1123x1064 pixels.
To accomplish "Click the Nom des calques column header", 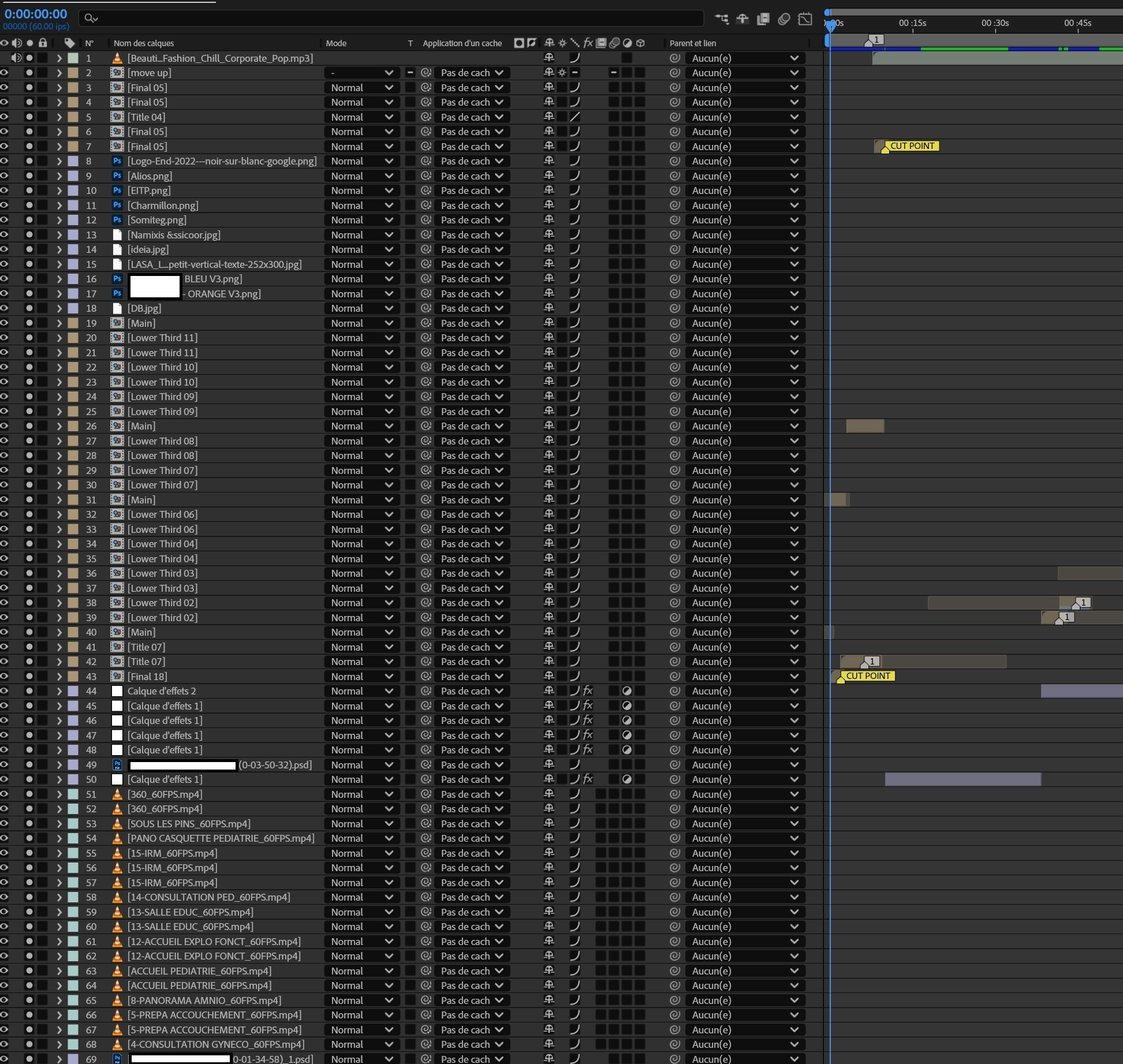I will coord(144,43).
